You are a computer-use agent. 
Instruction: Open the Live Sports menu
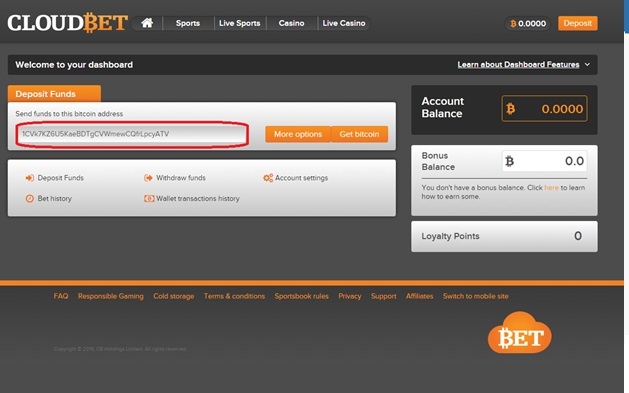click(x=239, y=23)
